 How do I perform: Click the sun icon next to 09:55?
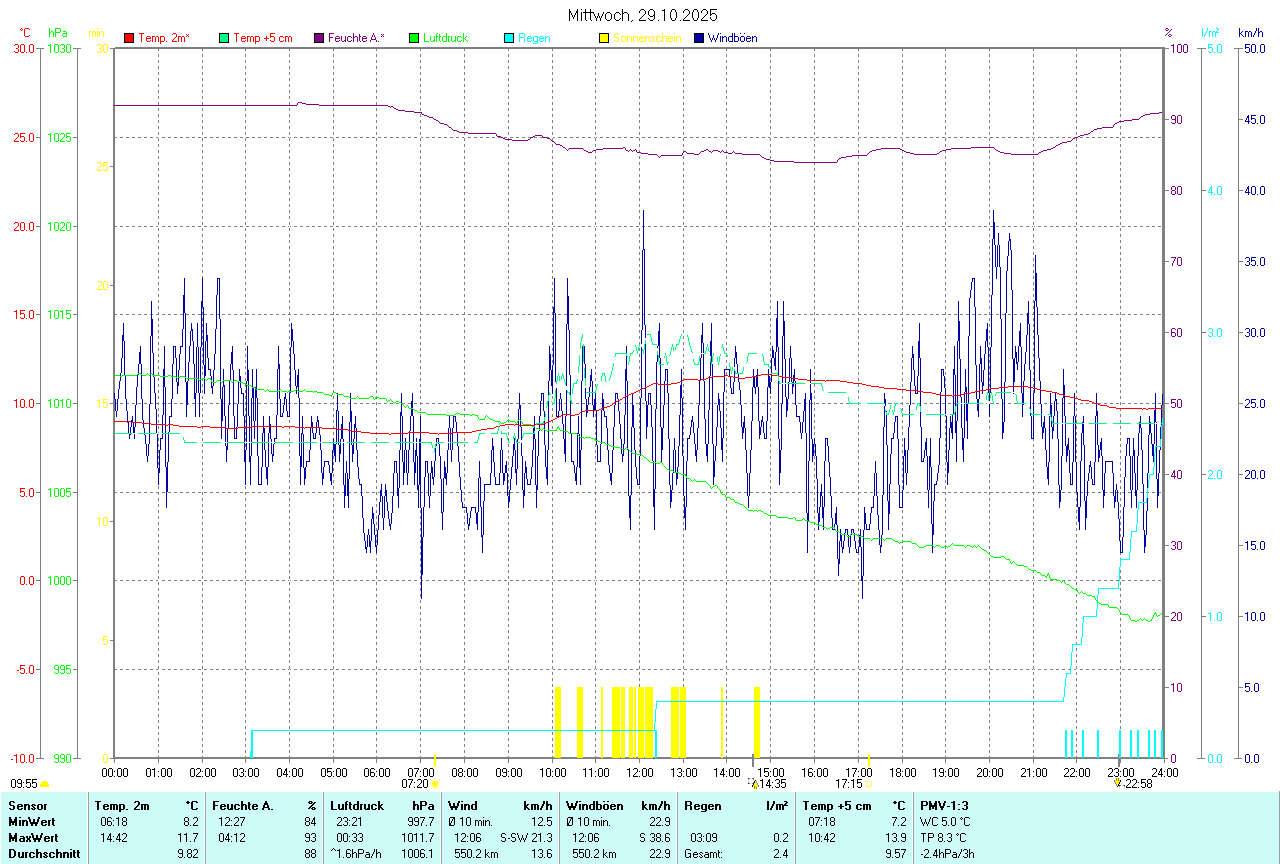44,785
